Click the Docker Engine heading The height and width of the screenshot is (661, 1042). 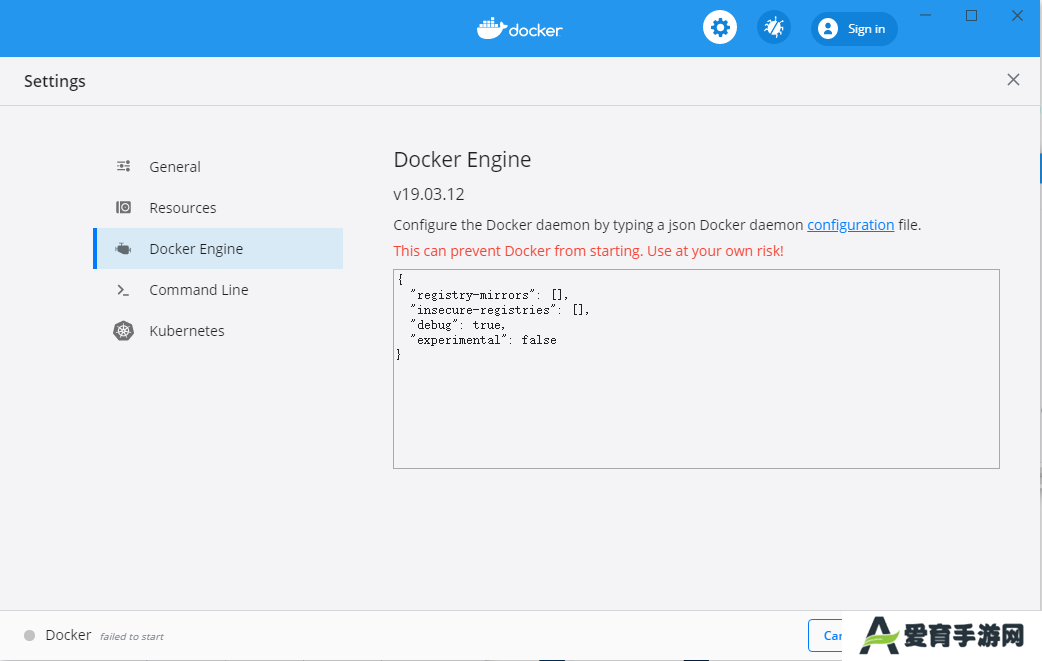point(462,159)
